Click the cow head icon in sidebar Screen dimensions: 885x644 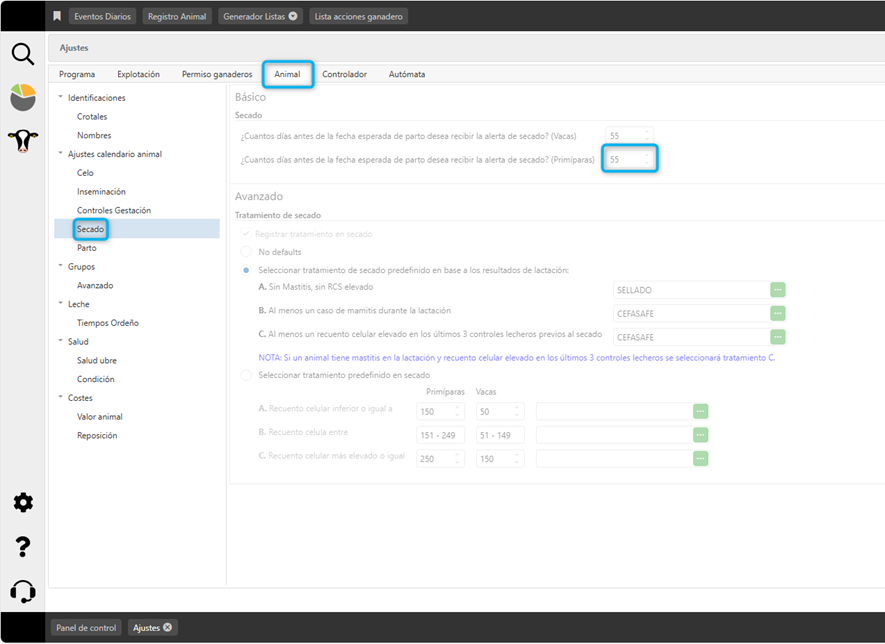tap(23, 140)
